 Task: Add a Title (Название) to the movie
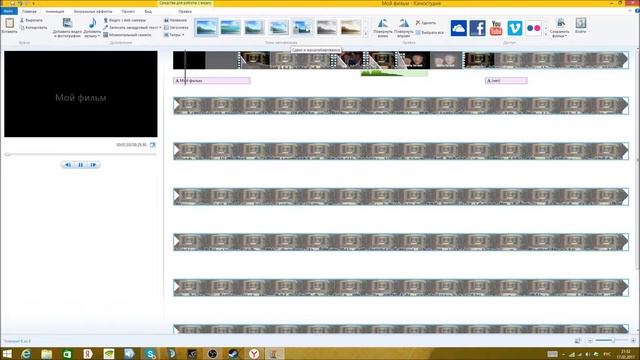[176, 20]
